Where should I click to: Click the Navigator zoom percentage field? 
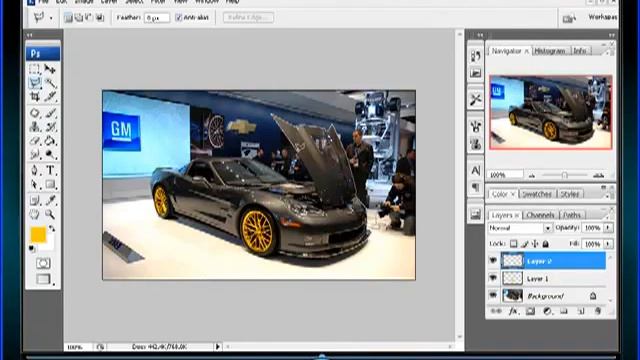pyautogui.click(x=505, y=175)
